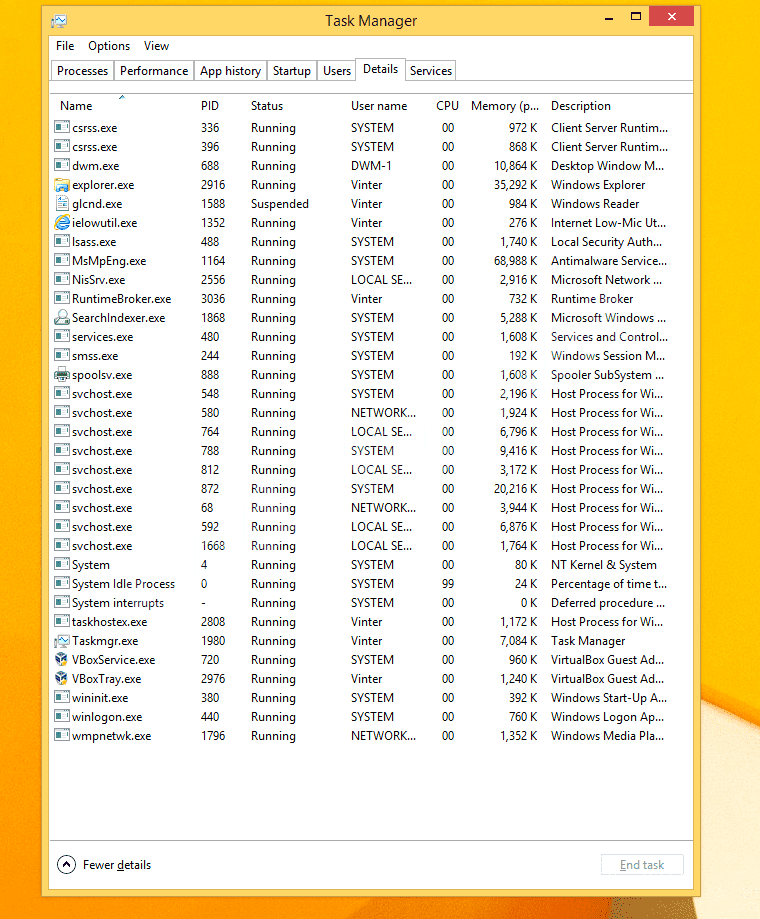
Task: Open the File menu
Action: (x=65, y=46)
